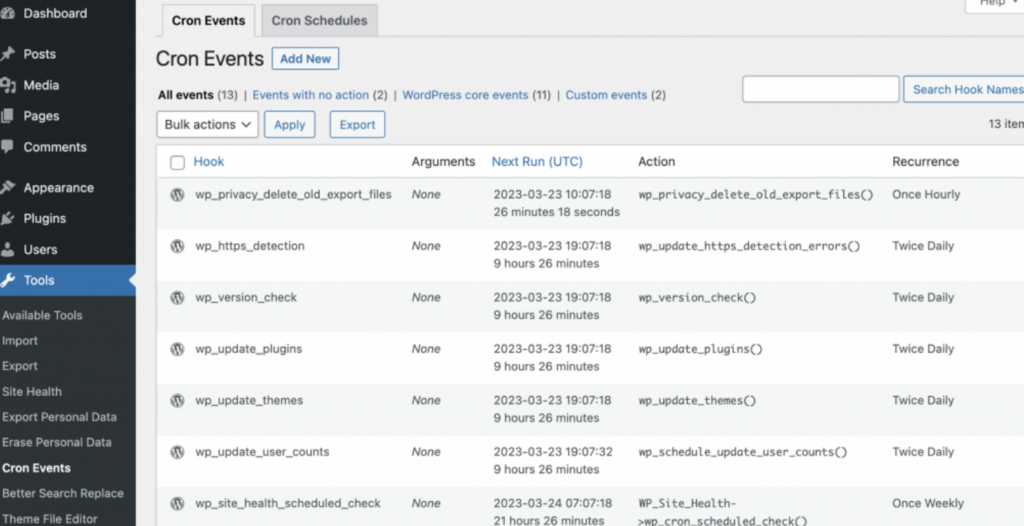This screenshot has height=526, width=1024.
Task: Click the Export button near Apply
Action: pos(357,124)
